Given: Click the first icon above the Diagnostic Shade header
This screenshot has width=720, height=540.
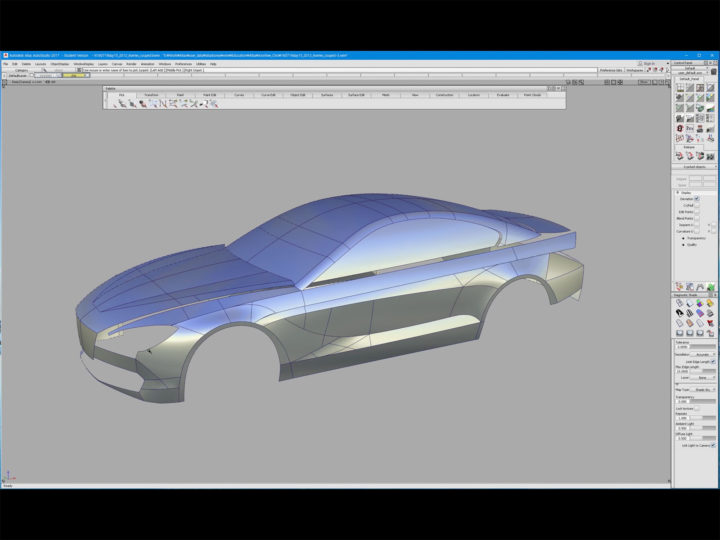Looking at the screenshot, I should pyautogui.click(x=679, y=287).
